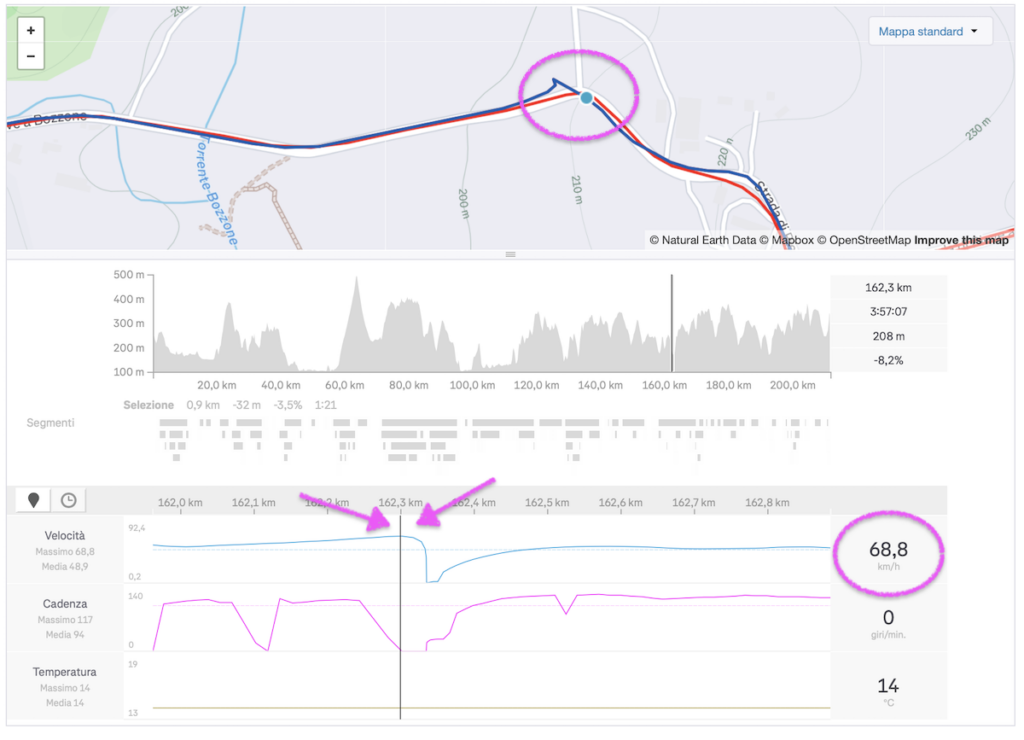Zoom out on the map
Image resolution: width=1024 pixels, height=740 pixels.
(x=31, y=56)
